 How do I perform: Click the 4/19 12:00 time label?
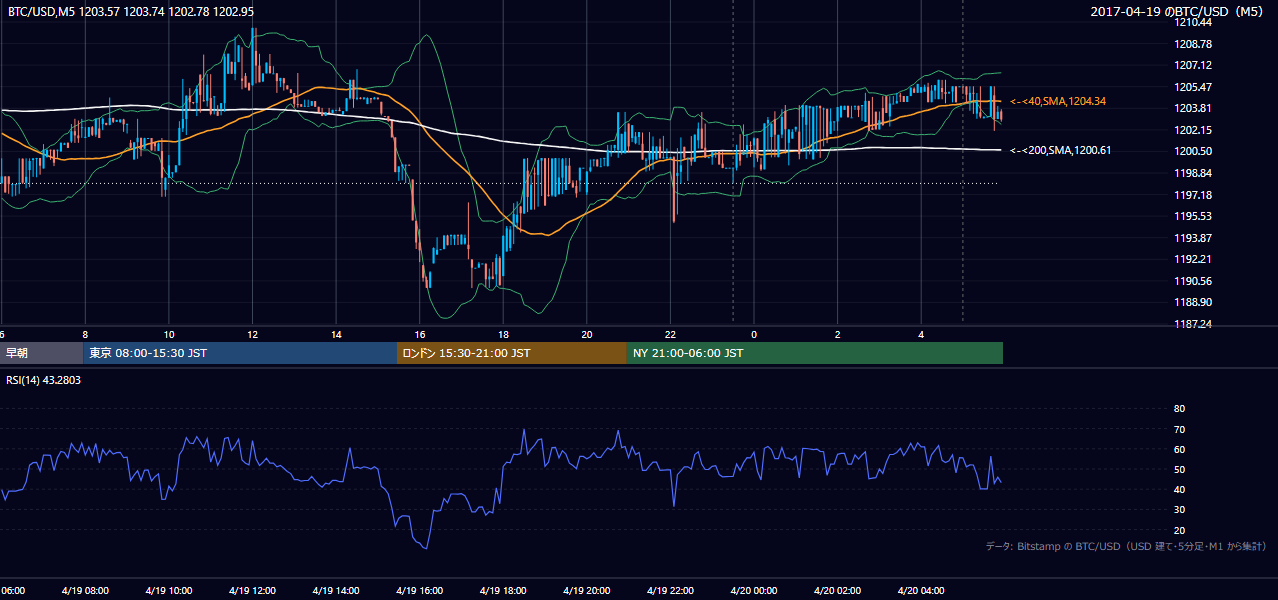point(251,591)
